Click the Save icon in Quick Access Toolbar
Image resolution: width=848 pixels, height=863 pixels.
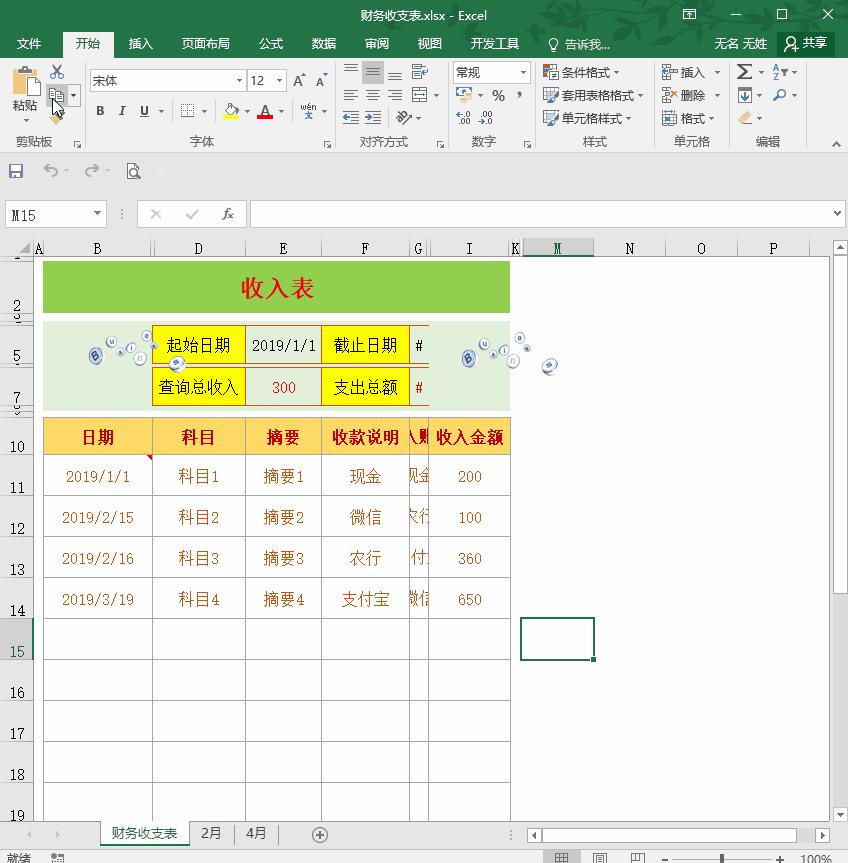pyautogui.click(x=15, y=171)
